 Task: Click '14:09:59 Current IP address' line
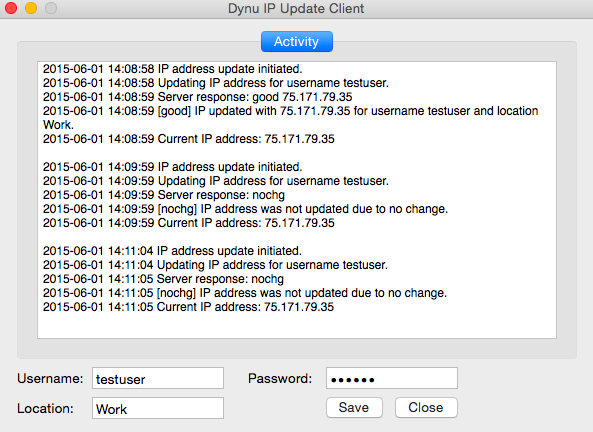click(x=189, y=223)
